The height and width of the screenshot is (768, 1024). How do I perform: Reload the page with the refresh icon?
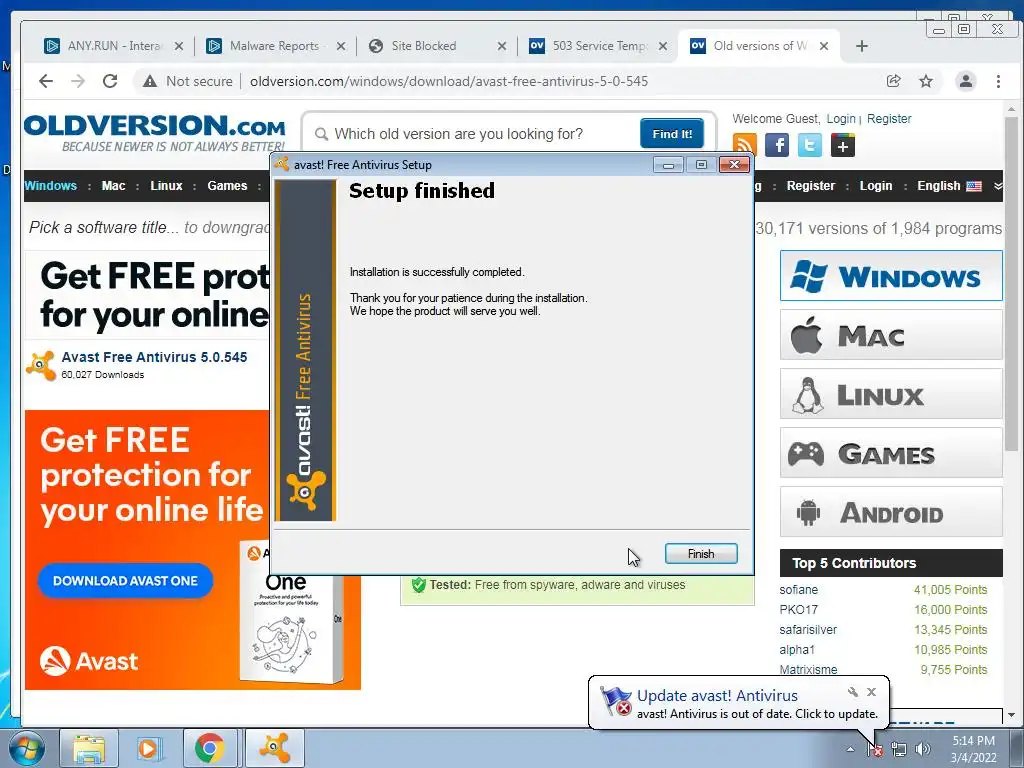110,81
